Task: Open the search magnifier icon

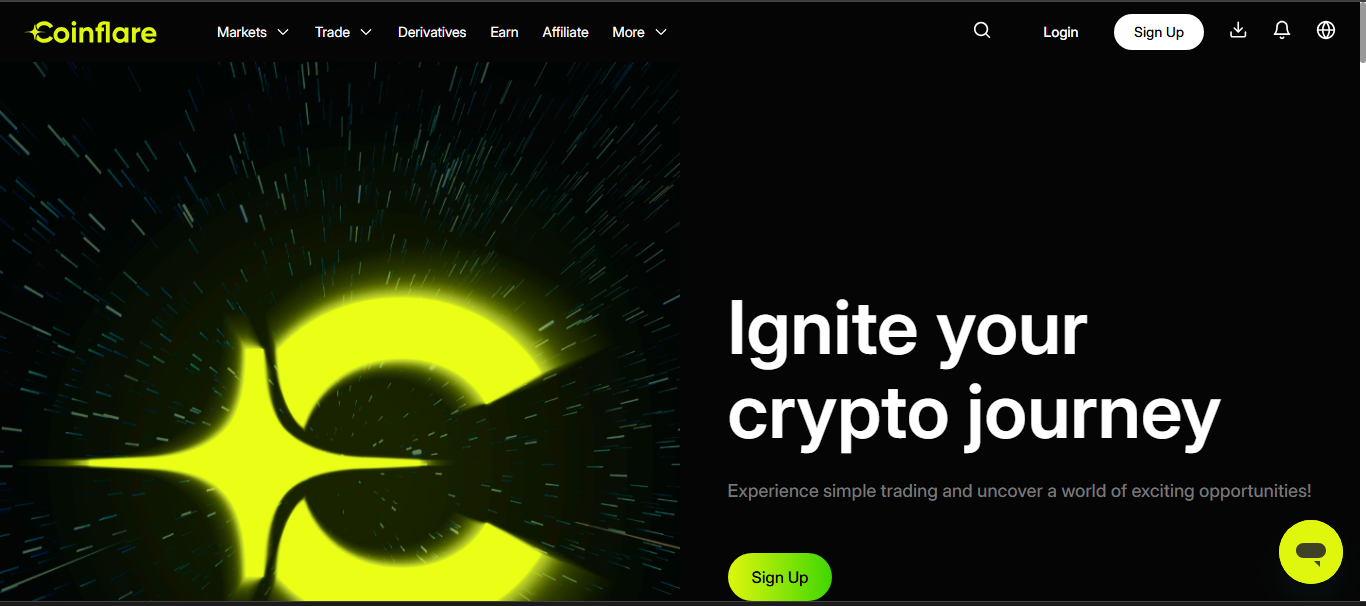Action: 982,31
